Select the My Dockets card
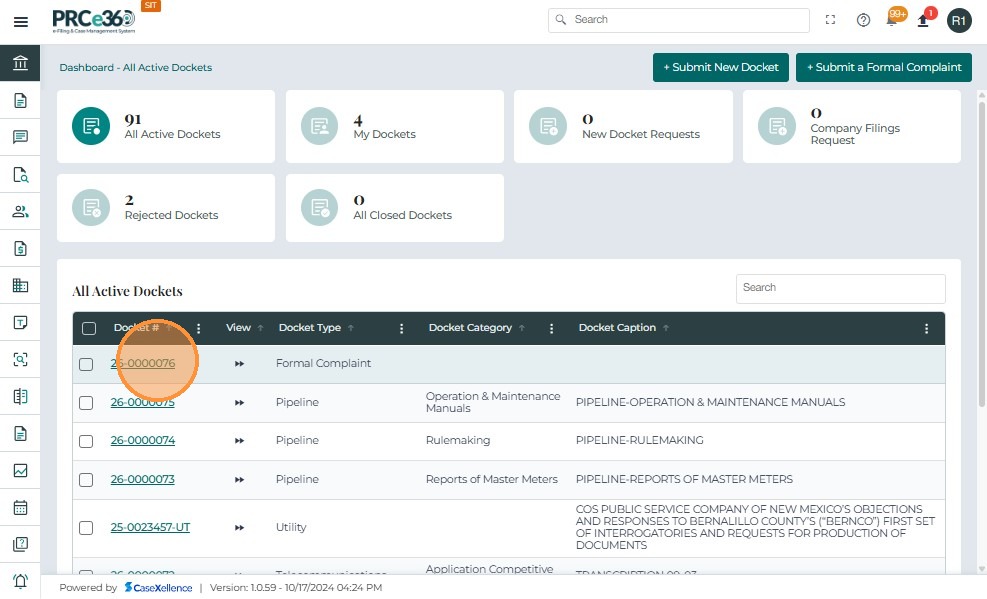 click(x=394, y=126)
